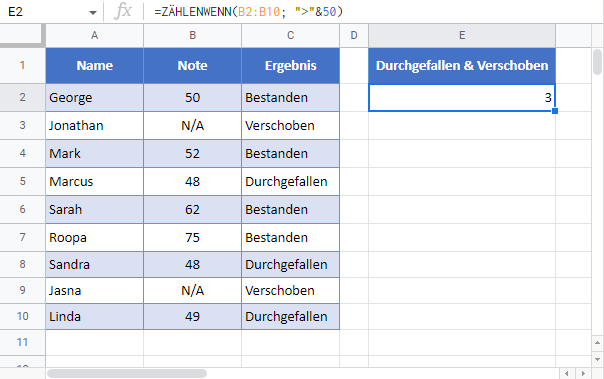This screenshot has height=379, width=604.
Task: Click the vertical scrollbar thumb
Action: click(597, 62)
